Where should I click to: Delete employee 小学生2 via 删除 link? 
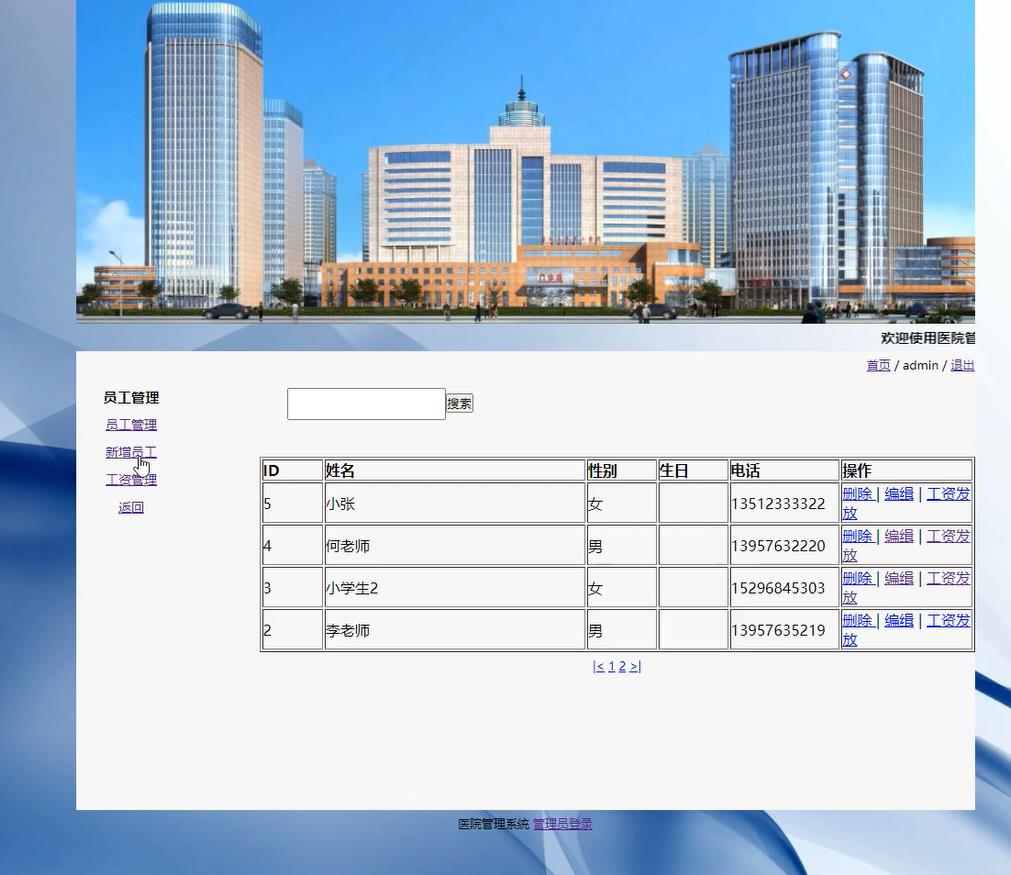[x=858, y=578]
